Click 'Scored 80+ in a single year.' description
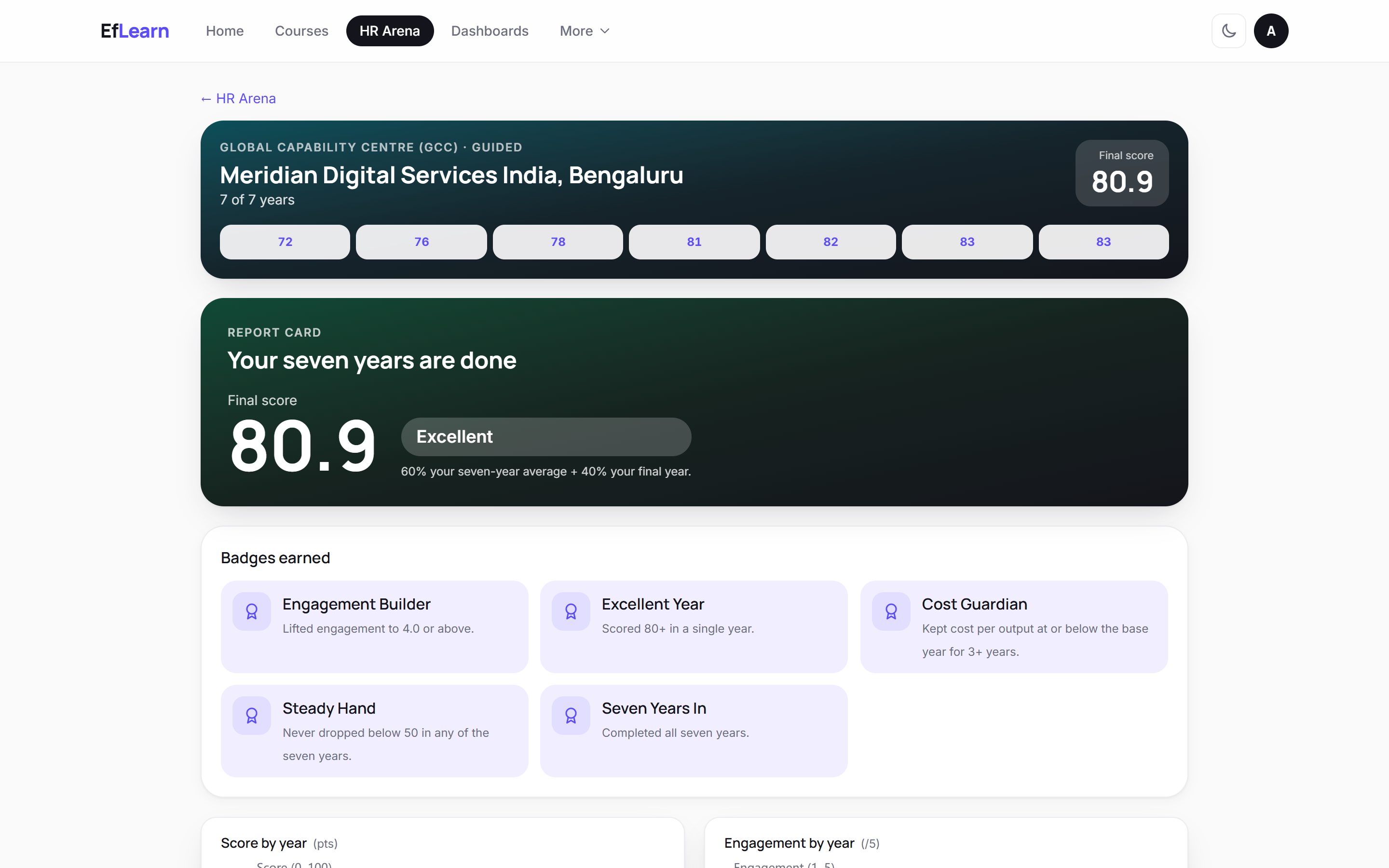Image resolution: width=1389 pixels, height=868 pixels. [678, 629]
